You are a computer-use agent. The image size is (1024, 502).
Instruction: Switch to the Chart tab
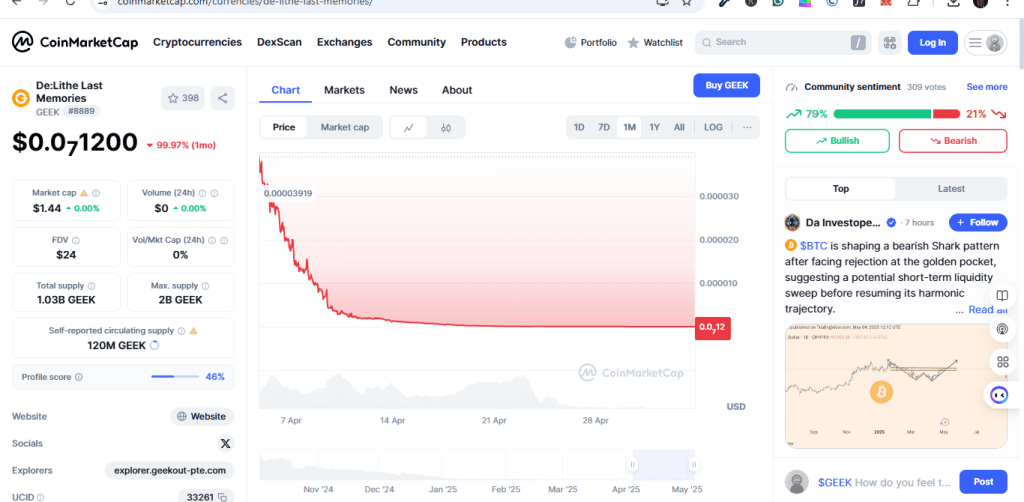point(285,90)
